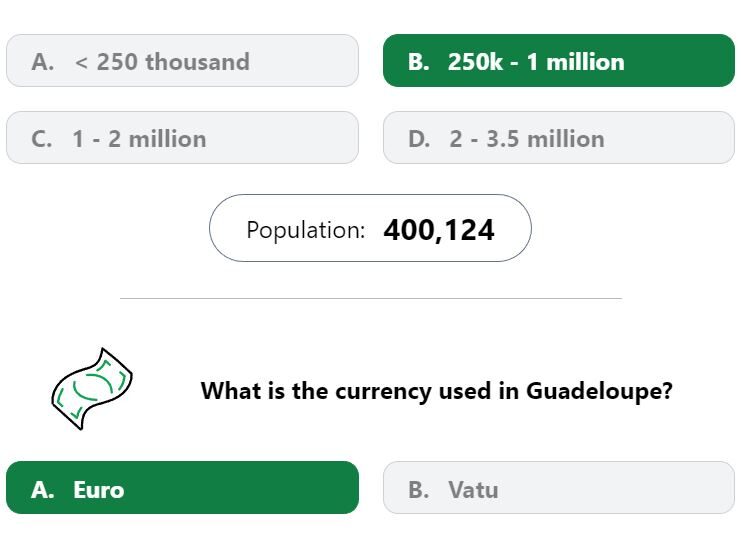Pick the "2 - 3.5 million" option

559,138
